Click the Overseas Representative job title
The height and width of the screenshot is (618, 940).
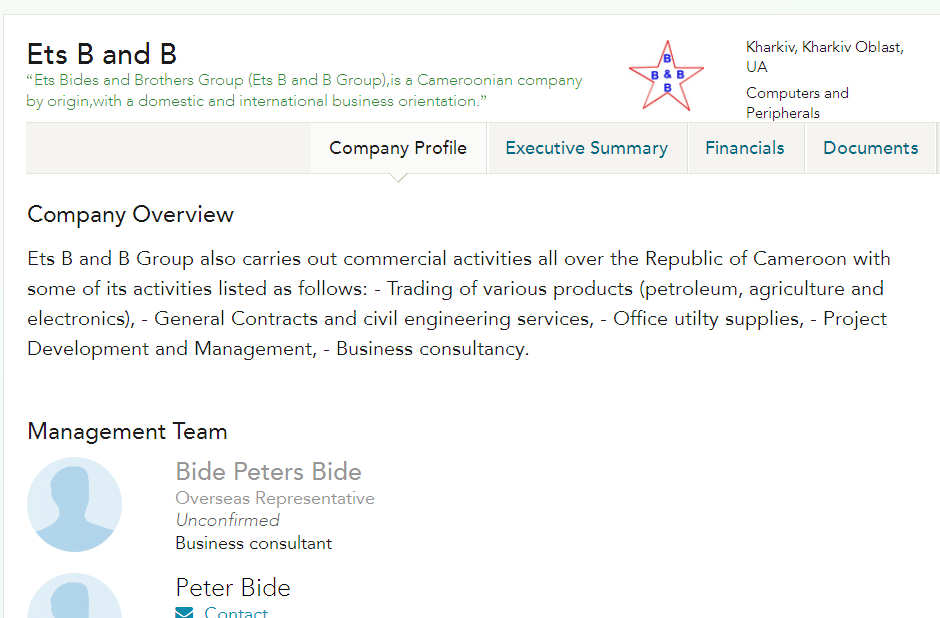click(275, 498)
